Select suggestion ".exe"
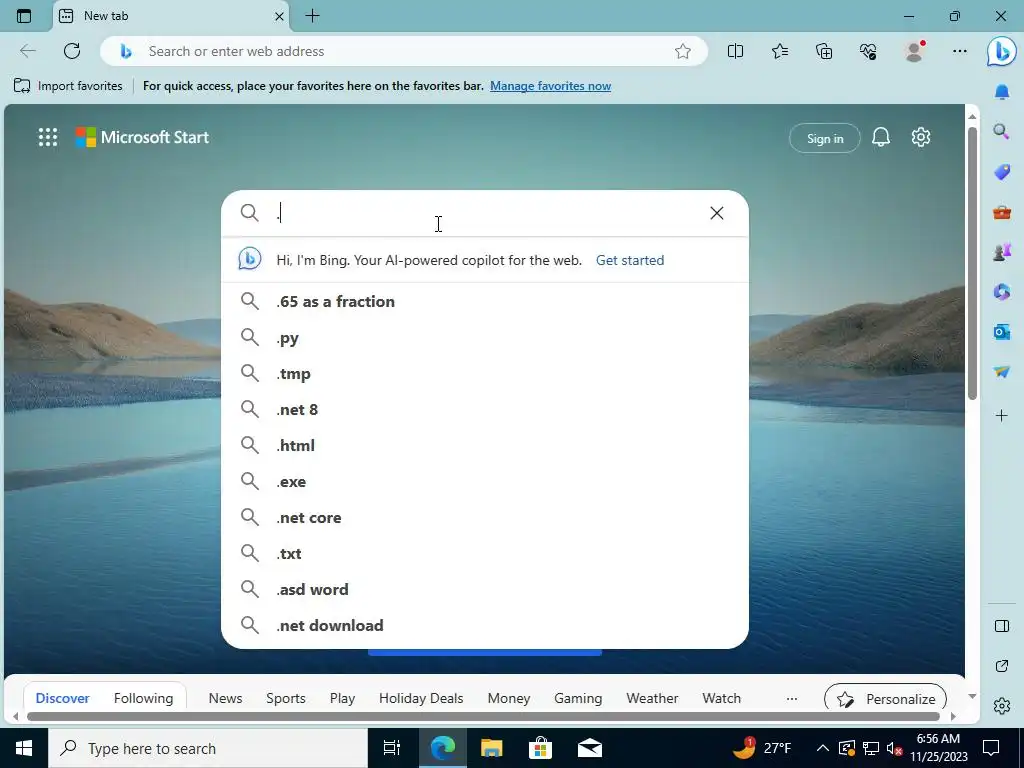This screenshot has height=768, width=1024. (485, 481)
